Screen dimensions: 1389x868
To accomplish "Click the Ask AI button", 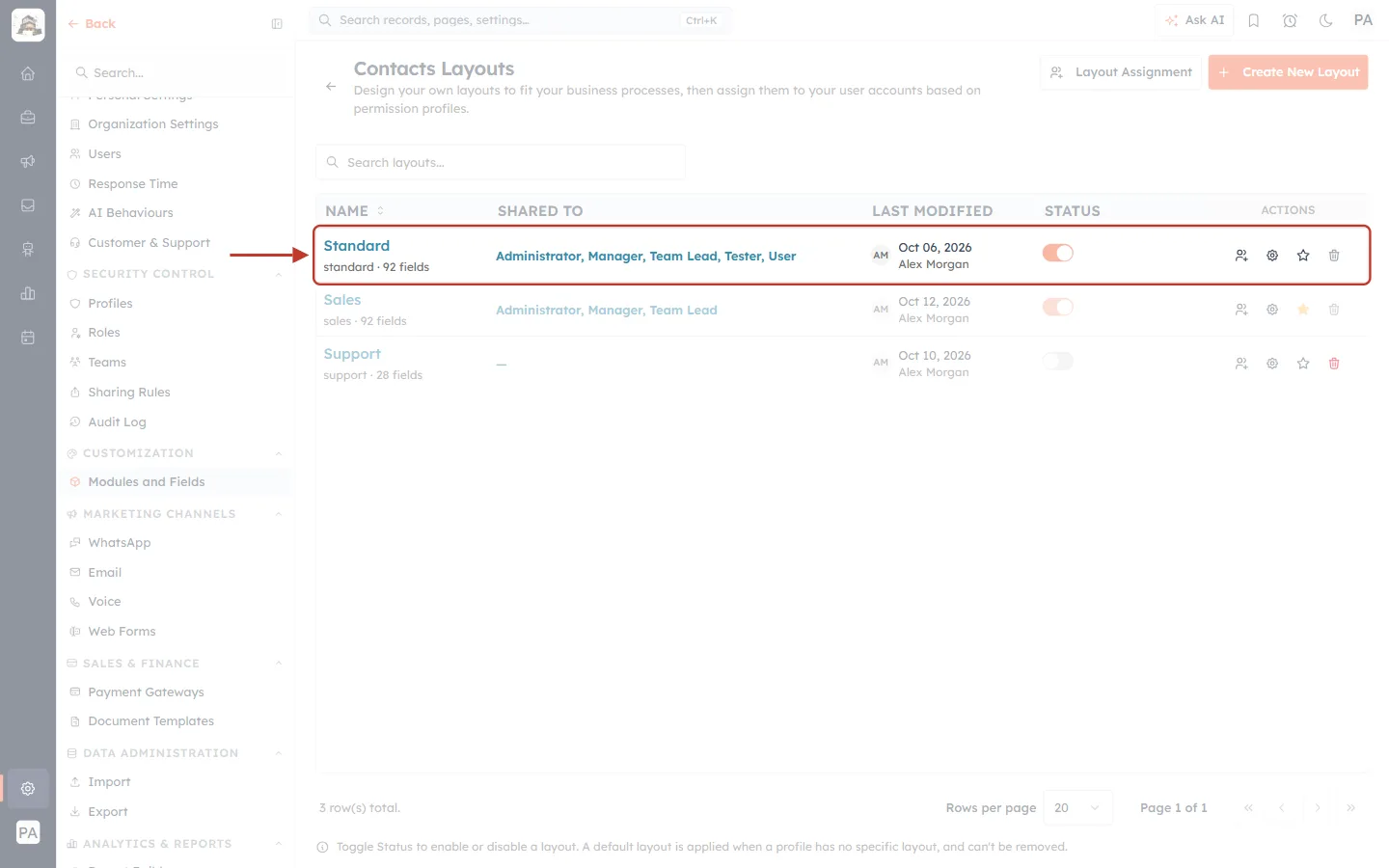I will click(x=1194, y=20).
